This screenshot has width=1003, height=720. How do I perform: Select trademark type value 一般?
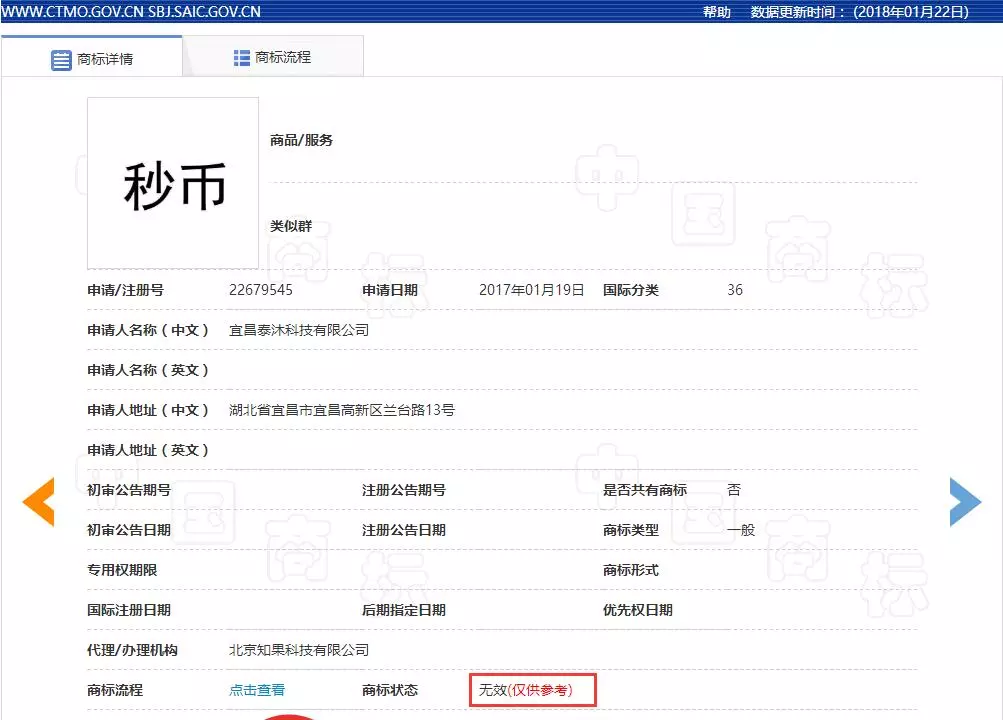(x=741, y=530)
